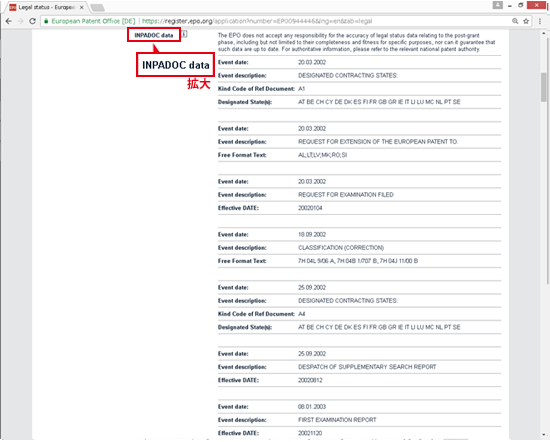Click the browser forward arrow
Image resolution: width=550 pixels, height=442 pixels.
pos(21,21)
